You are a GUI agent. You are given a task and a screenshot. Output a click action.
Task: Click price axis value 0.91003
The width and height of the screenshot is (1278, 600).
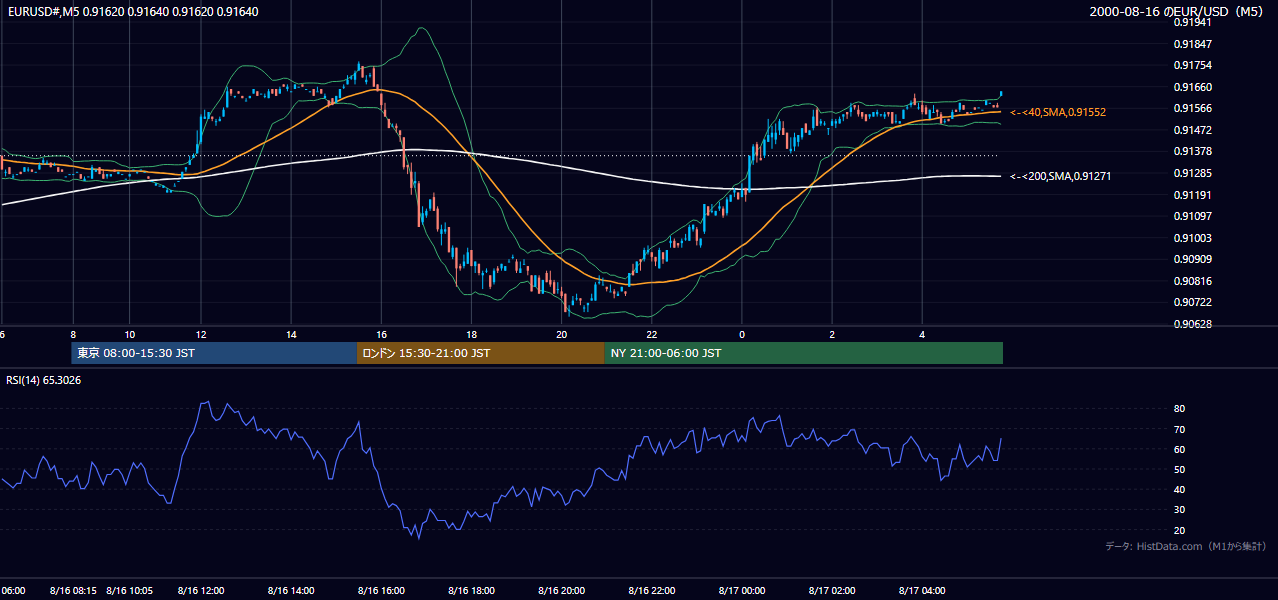tap(1192, 238)
